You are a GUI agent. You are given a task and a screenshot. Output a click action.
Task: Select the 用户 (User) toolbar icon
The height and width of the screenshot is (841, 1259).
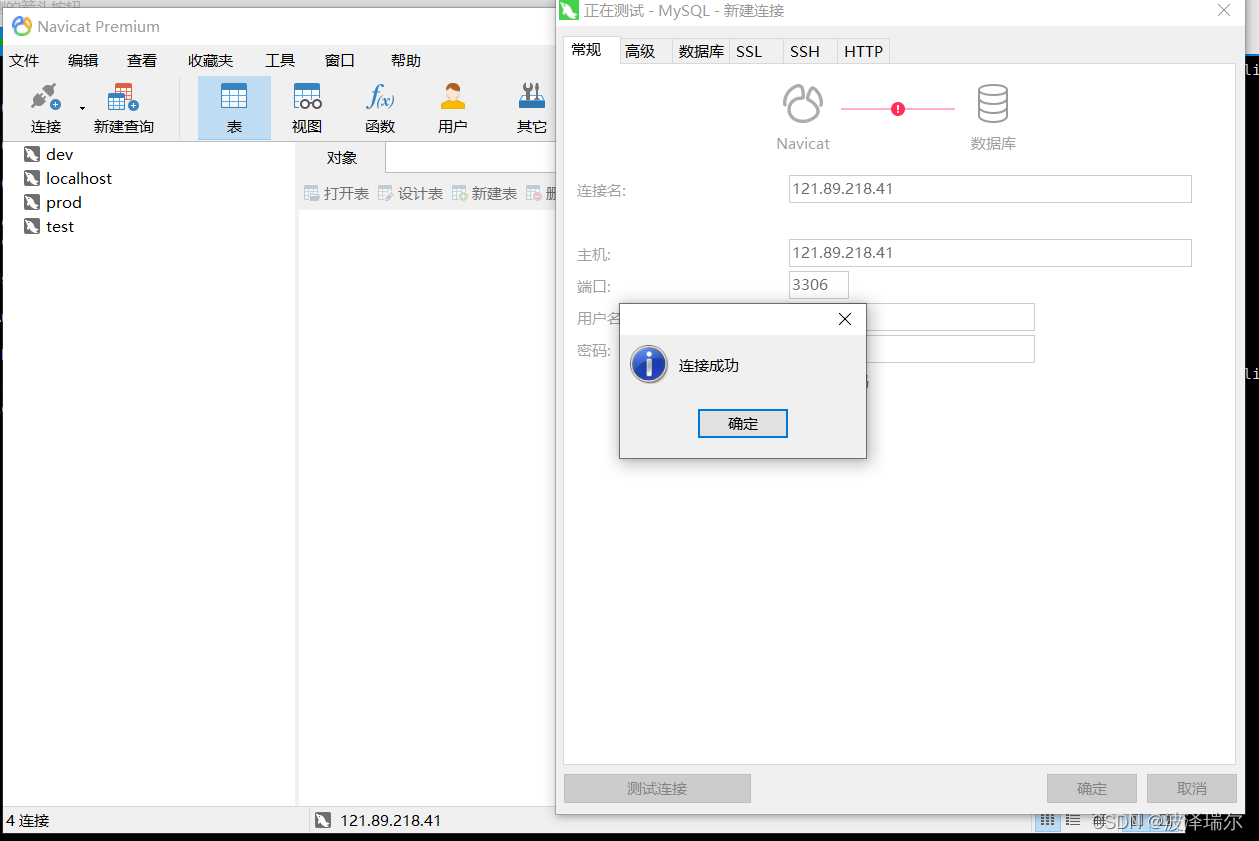coord(453,108)
